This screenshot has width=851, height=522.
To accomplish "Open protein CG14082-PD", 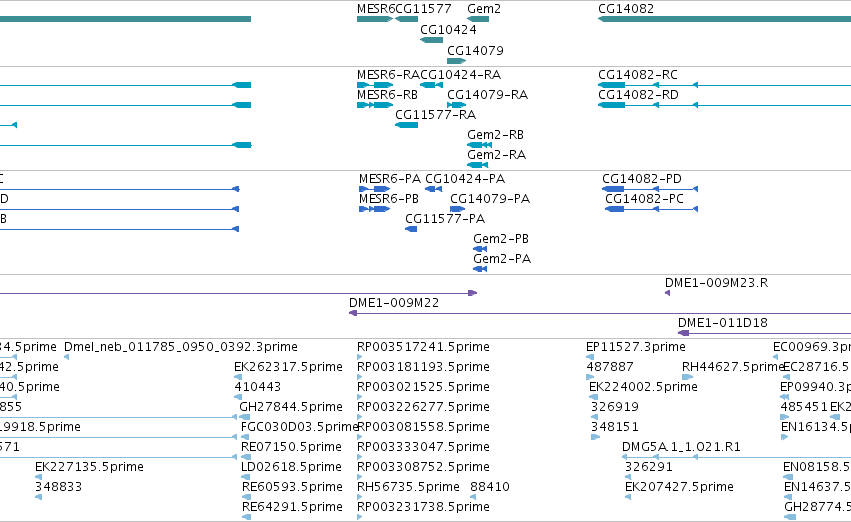I will click(x=642, y=179).
